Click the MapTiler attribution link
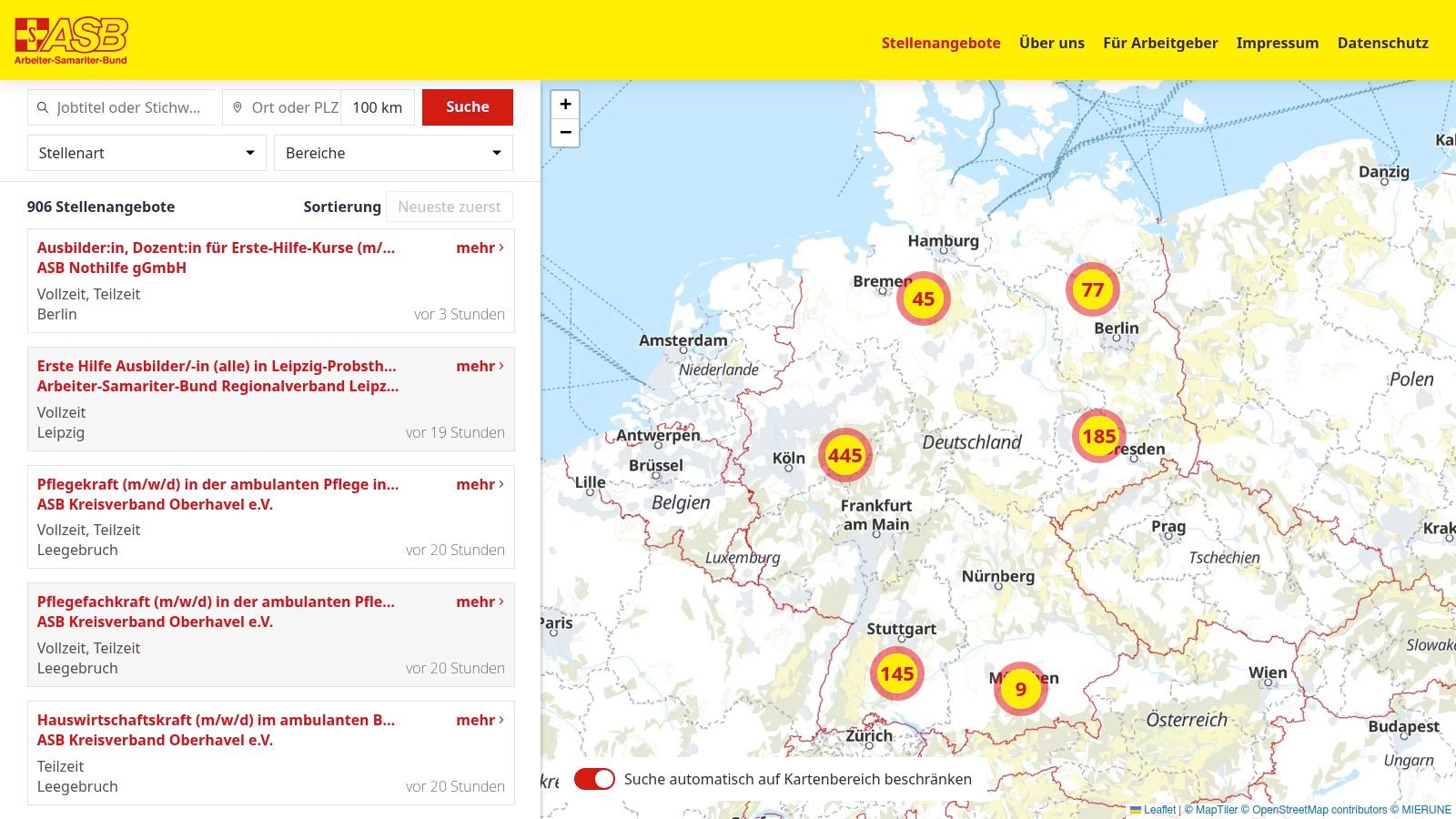This screenshot has height=819, width=1456. pos(1210,810)
